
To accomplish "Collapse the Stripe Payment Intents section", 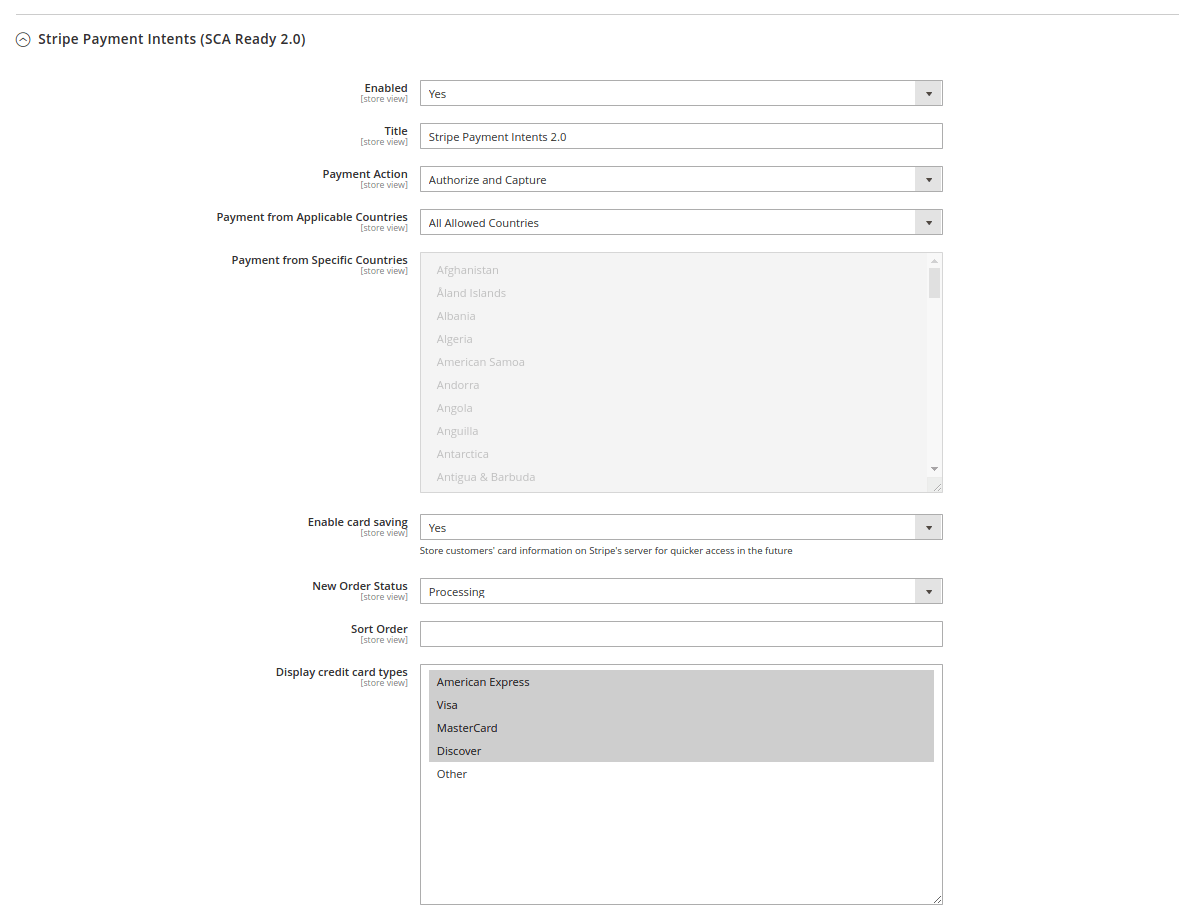I will (23, 40).
